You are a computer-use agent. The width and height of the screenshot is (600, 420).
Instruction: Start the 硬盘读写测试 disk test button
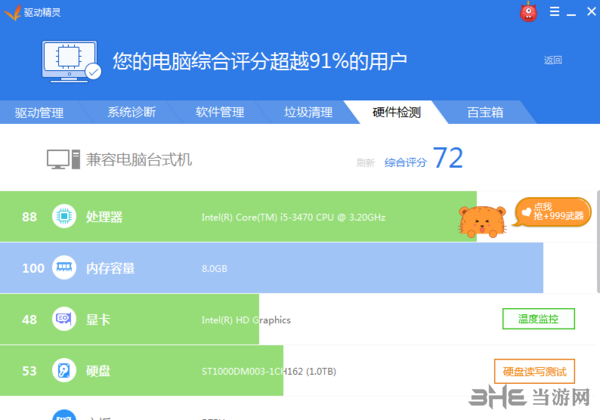click(x=534, y=371)
